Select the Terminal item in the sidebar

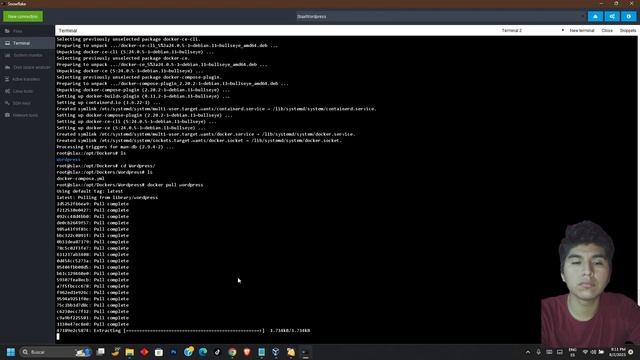(x=27, y=43)
